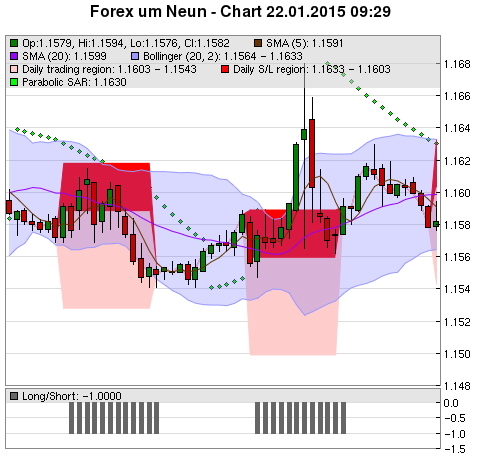Click the tall red candle peaking near 1.166
The height and width of the screenshot is (457, 480).
click(x=312, y=153)
